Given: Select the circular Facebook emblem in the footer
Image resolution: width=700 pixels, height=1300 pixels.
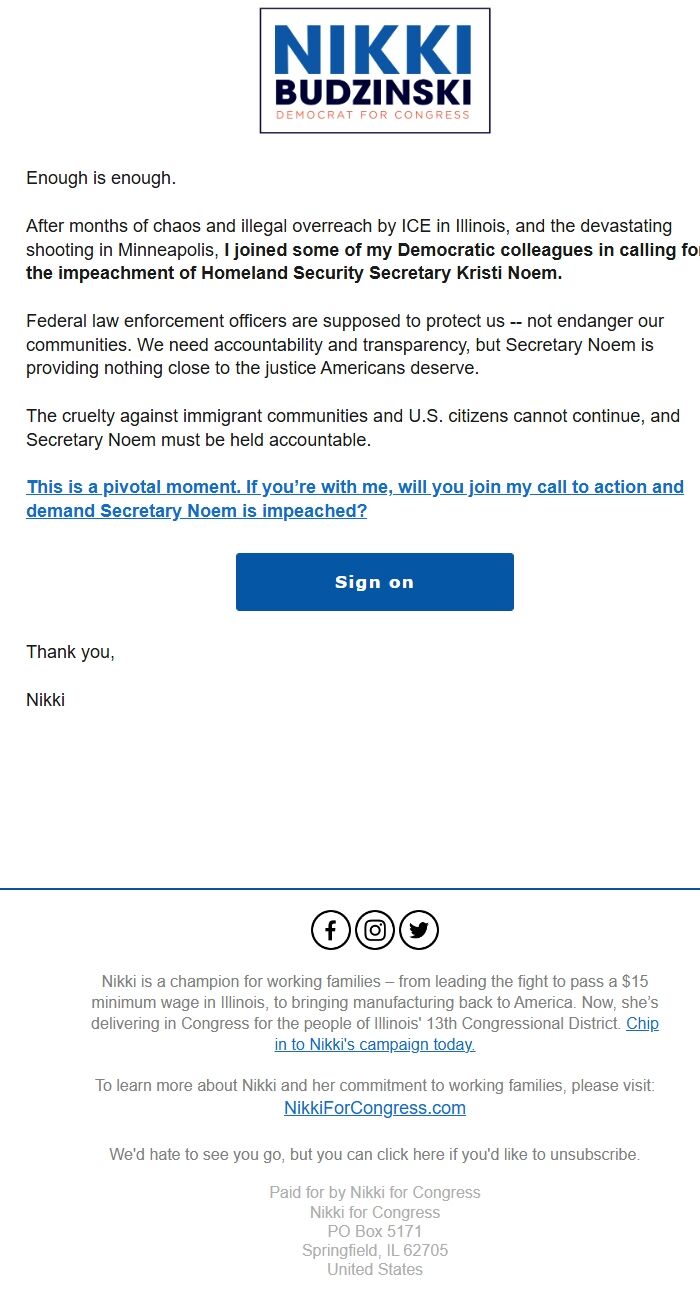Looking at the screenshot, I should pyautogui.click(x=330, y=929).
